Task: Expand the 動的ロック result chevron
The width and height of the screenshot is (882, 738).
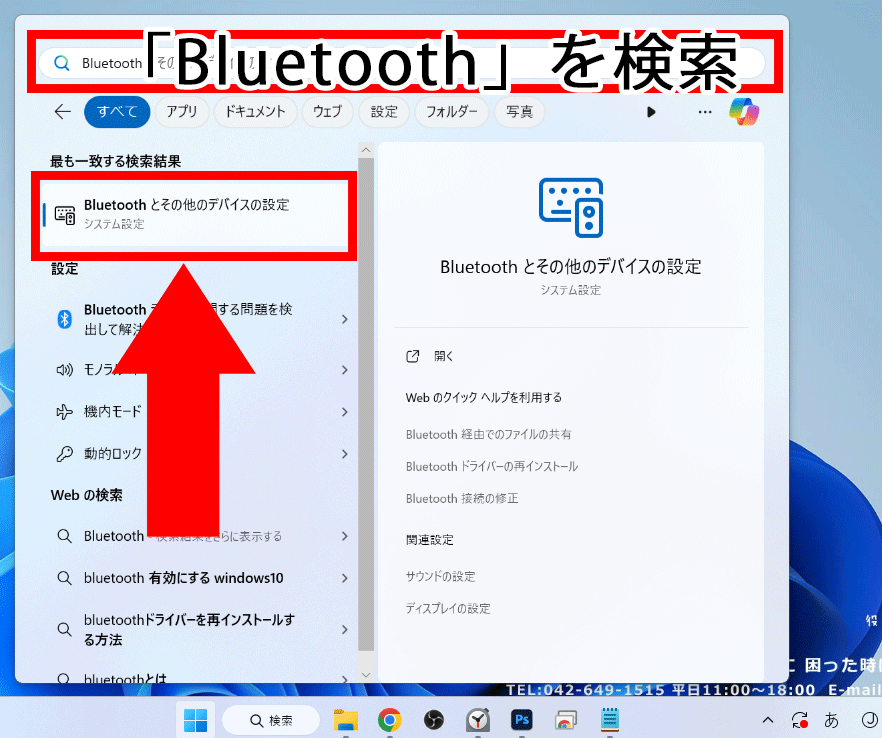Action: (344, 453)
